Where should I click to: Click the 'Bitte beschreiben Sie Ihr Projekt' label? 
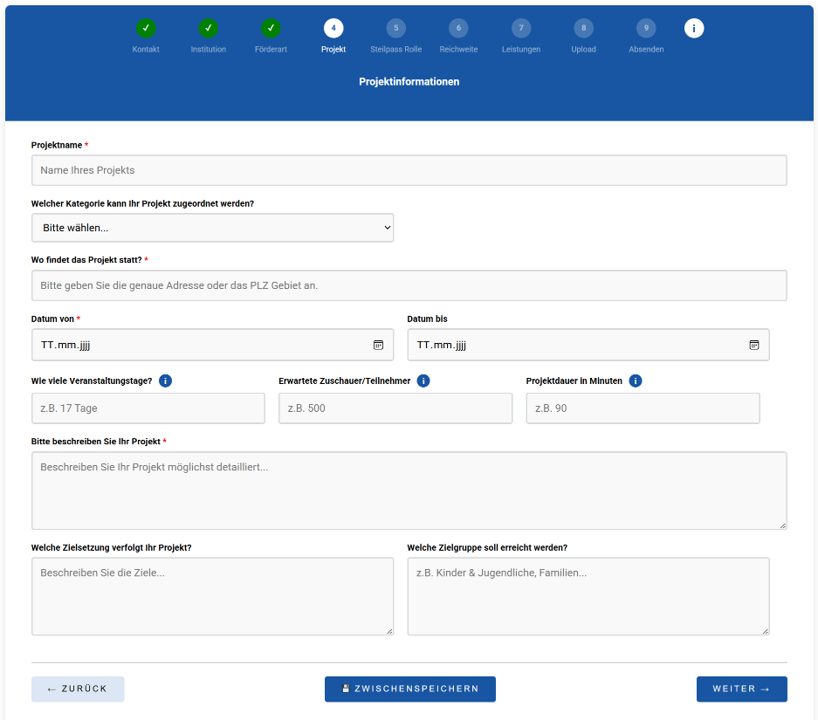(96, 441)
